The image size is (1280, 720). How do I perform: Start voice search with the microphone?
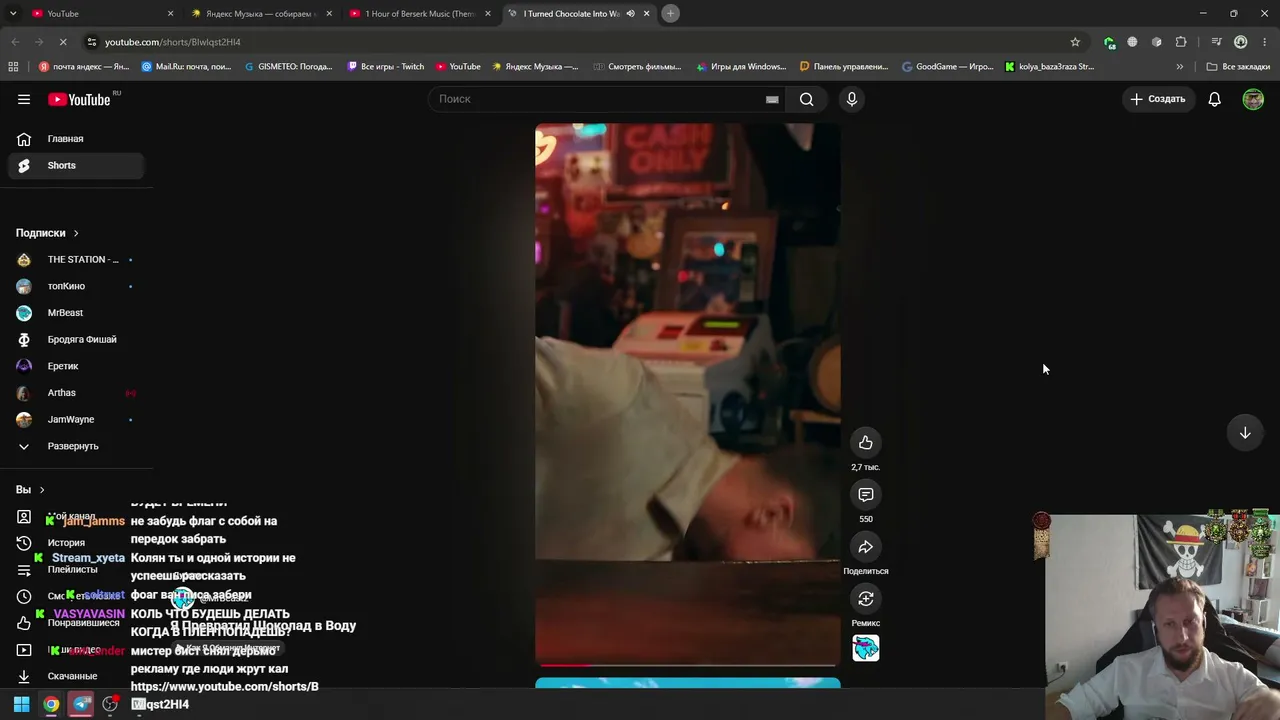(852, 99)
